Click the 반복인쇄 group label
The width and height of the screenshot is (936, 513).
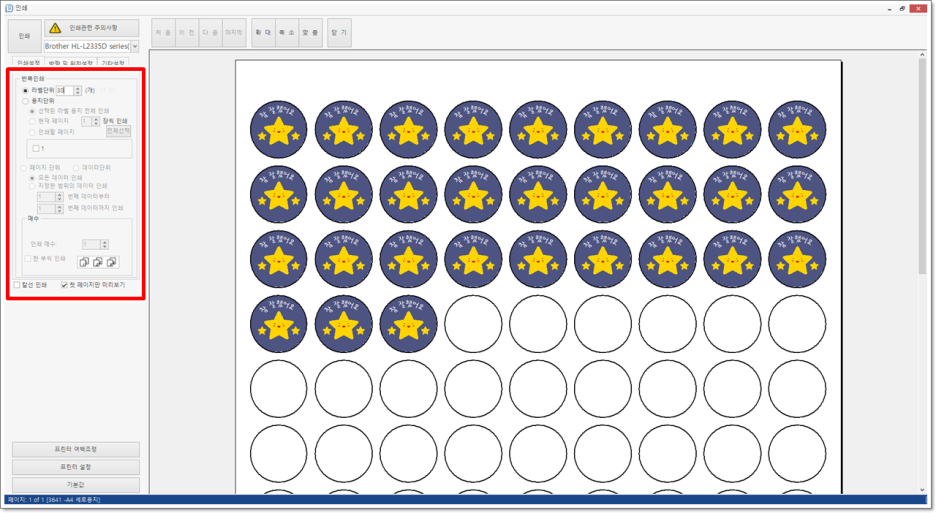(x=33, y=79)
